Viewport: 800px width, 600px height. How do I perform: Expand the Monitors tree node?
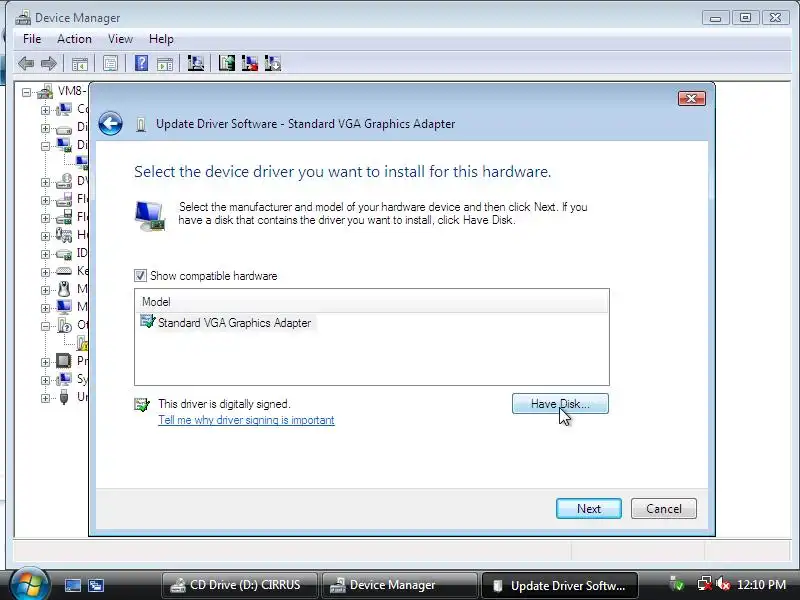45,308
